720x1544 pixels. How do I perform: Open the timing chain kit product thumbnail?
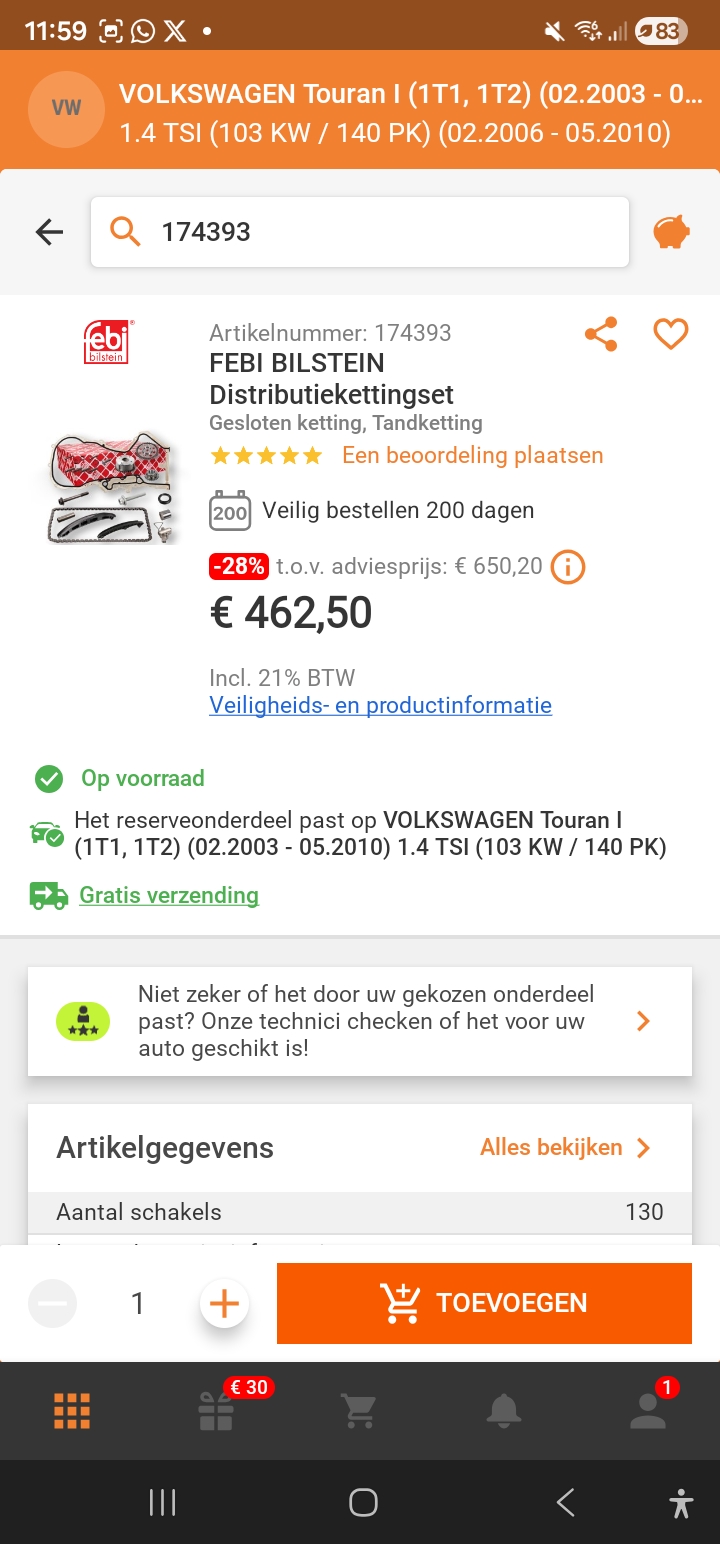coord(110,487)
